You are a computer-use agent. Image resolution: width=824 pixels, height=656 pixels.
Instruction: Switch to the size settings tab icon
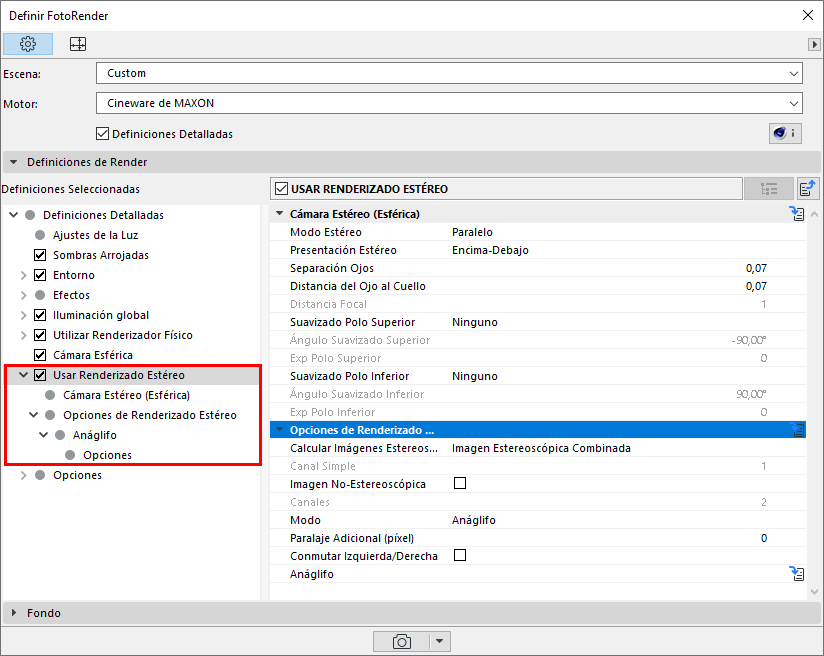pyautogui.click(x=78, y=44)
